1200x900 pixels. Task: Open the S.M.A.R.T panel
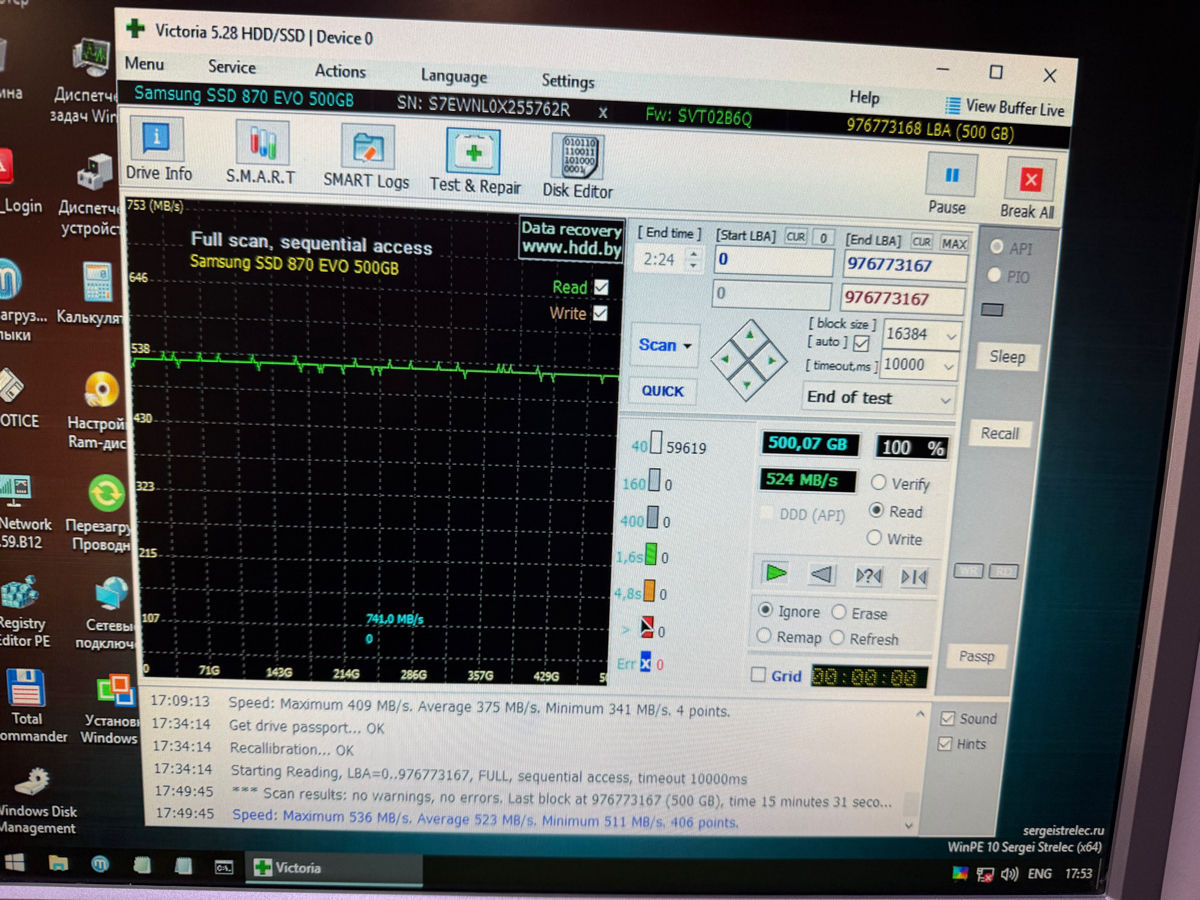[x=261, y=153]
